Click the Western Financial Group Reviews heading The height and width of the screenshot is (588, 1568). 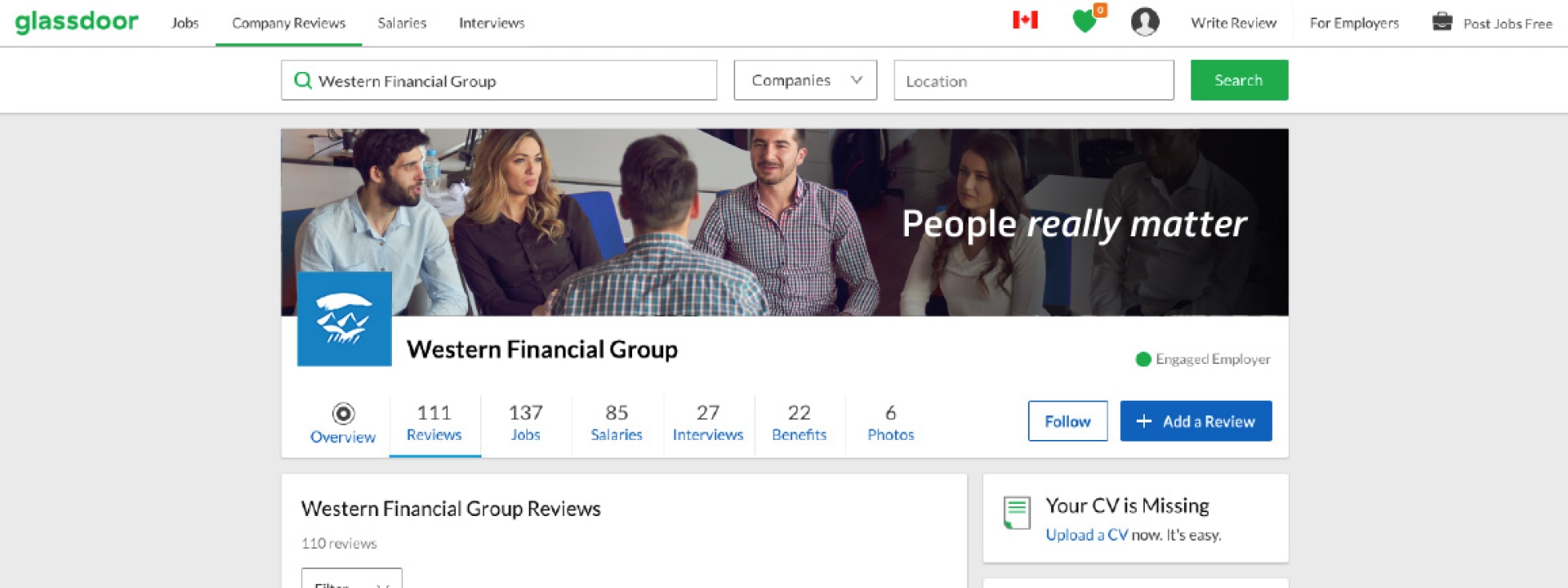point(451,509)
